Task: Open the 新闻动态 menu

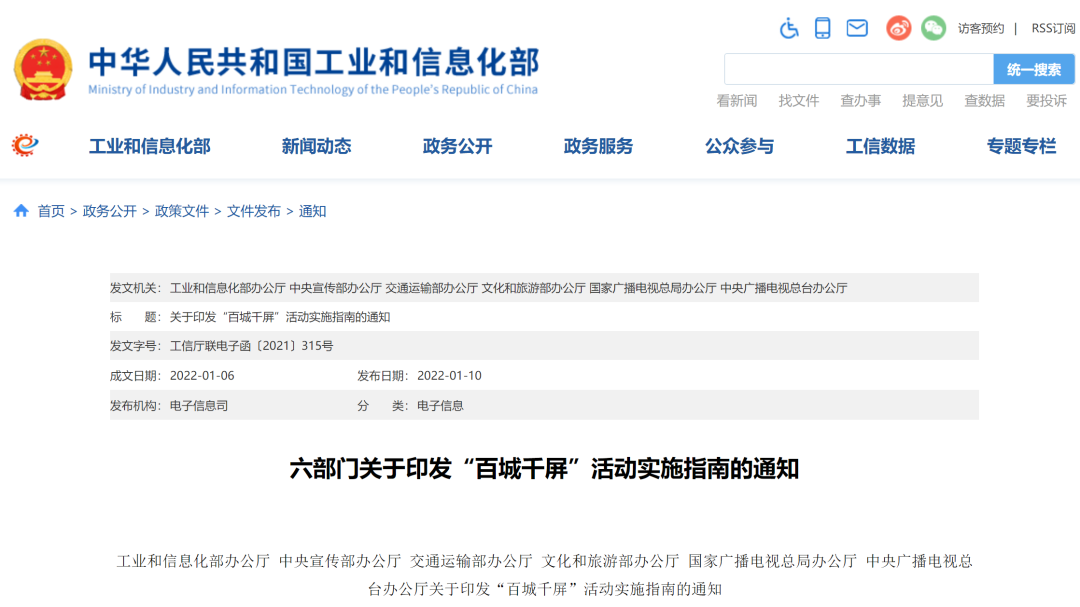Action: pos(316,146)
